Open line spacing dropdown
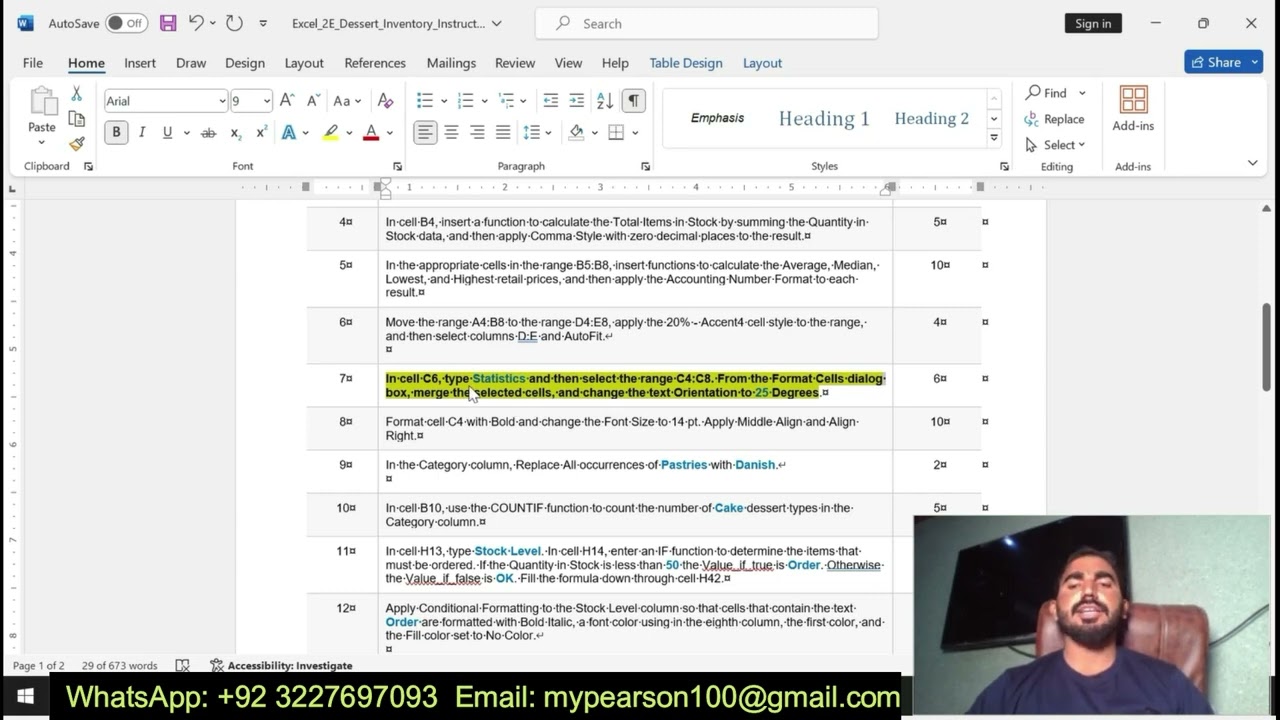The image size is (1280, 720). [537, 133]
